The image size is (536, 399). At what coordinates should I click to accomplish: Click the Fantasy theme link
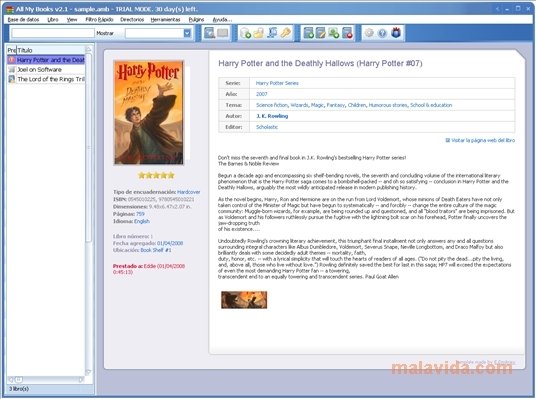point(336,105)
